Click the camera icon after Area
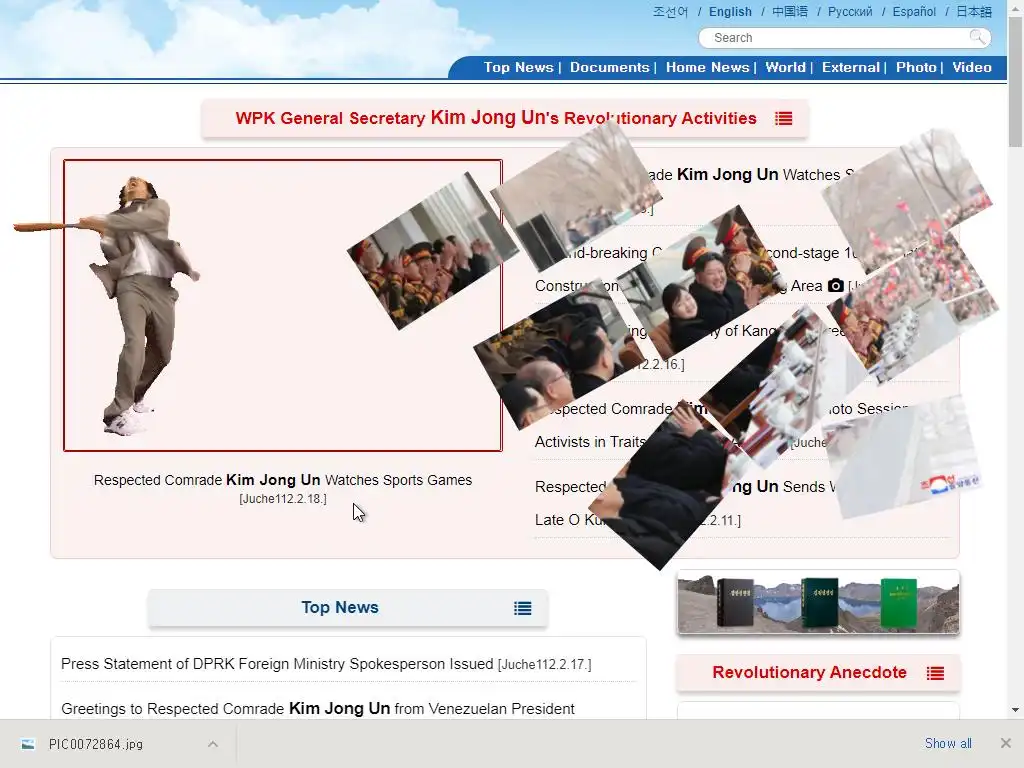This screenshot has height=768, width=1024. tap(835, 285)
